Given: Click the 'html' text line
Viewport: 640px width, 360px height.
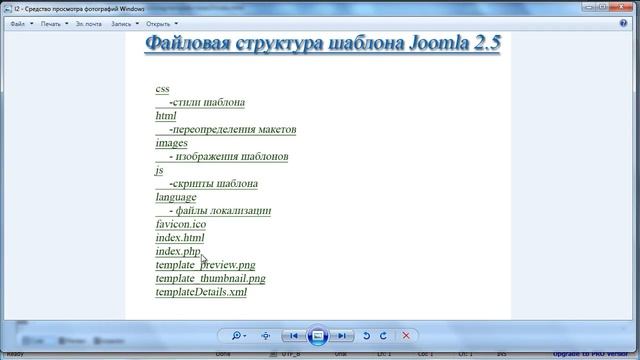Looking at the screenshot, I should (x=166, y=116).
